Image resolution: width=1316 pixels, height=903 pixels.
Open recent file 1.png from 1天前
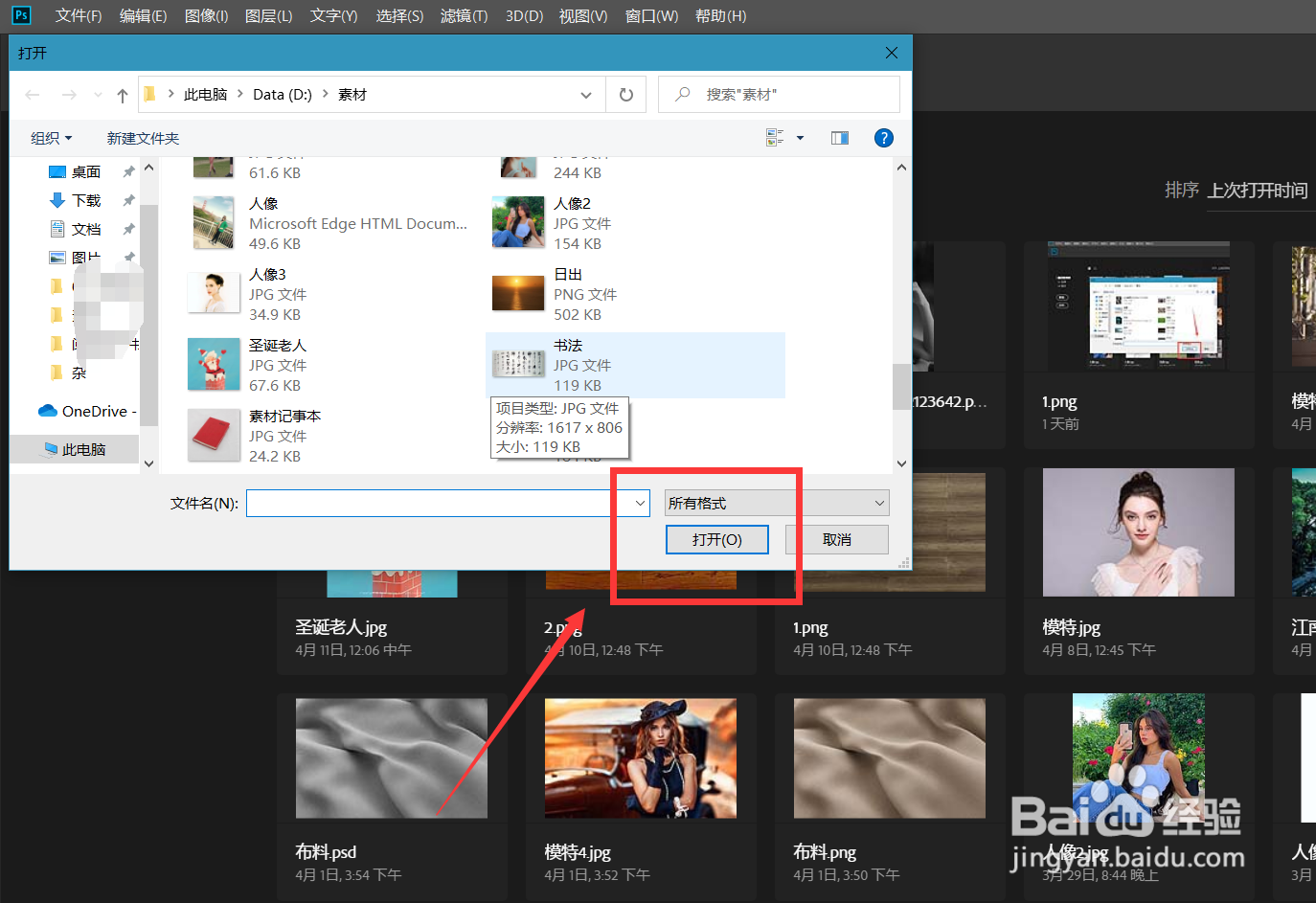point(1139,345)
